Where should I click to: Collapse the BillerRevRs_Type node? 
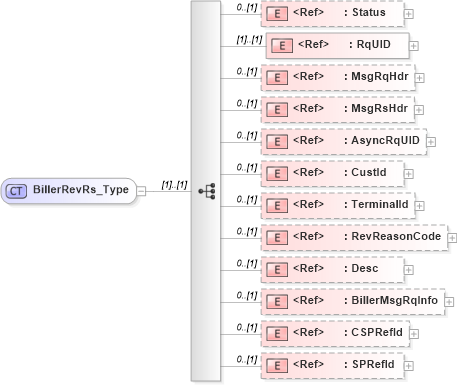pos(141,191)
